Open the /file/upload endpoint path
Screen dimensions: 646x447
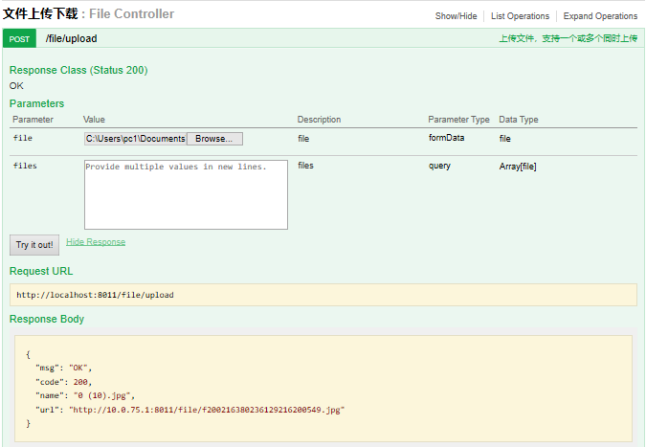71,39
